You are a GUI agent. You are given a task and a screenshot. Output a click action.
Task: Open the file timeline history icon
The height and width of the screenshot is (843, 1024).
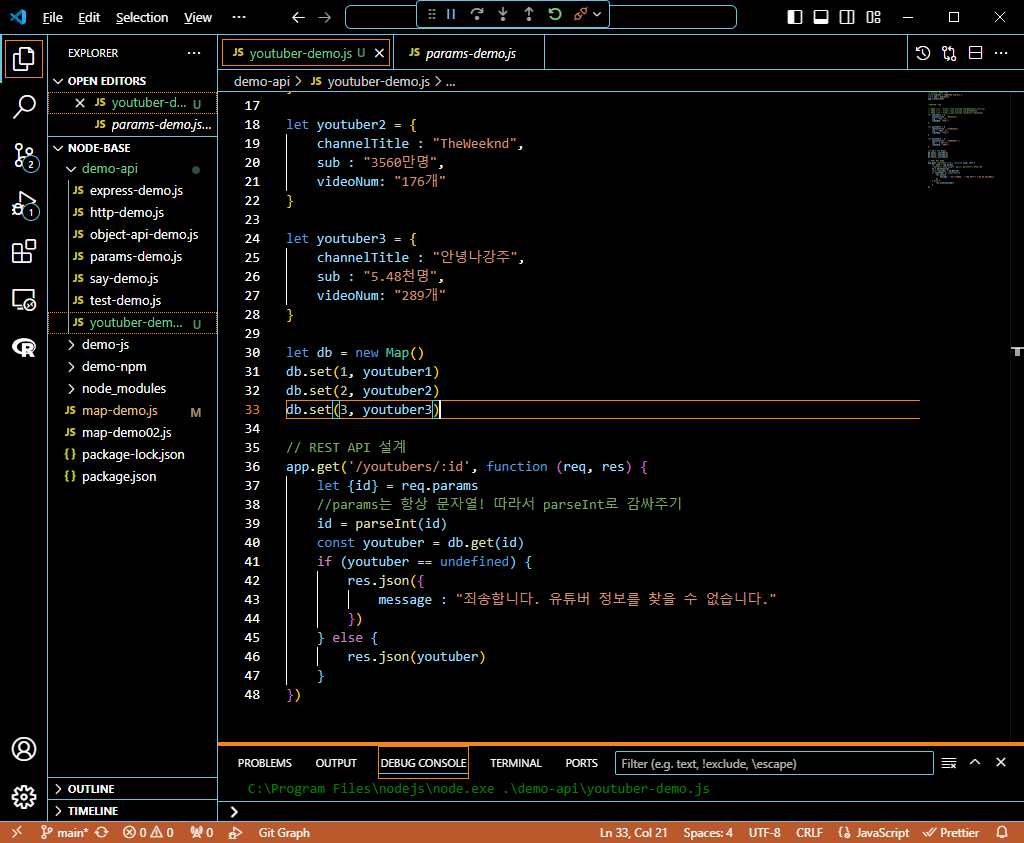[923, 53]
